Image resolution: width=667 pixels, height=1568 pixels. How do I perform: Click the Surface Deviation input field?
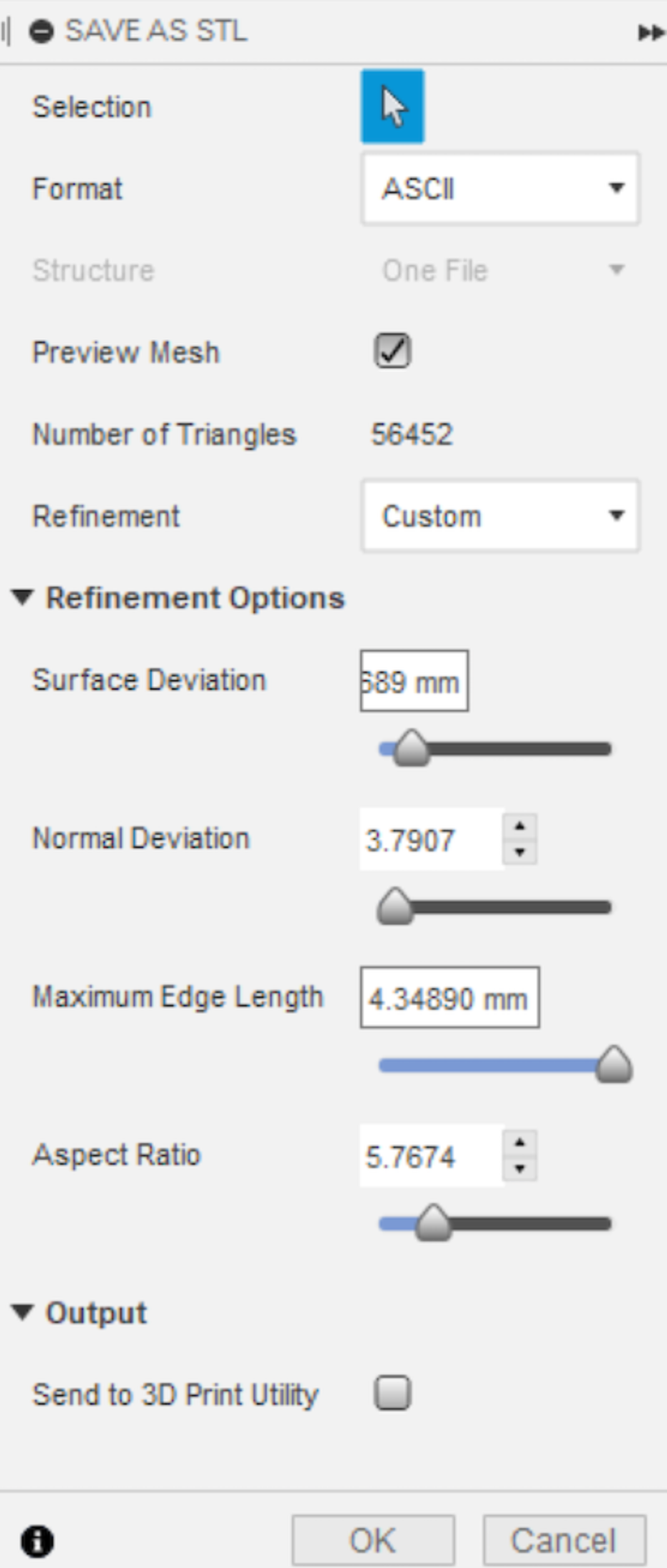click(414, 681)
